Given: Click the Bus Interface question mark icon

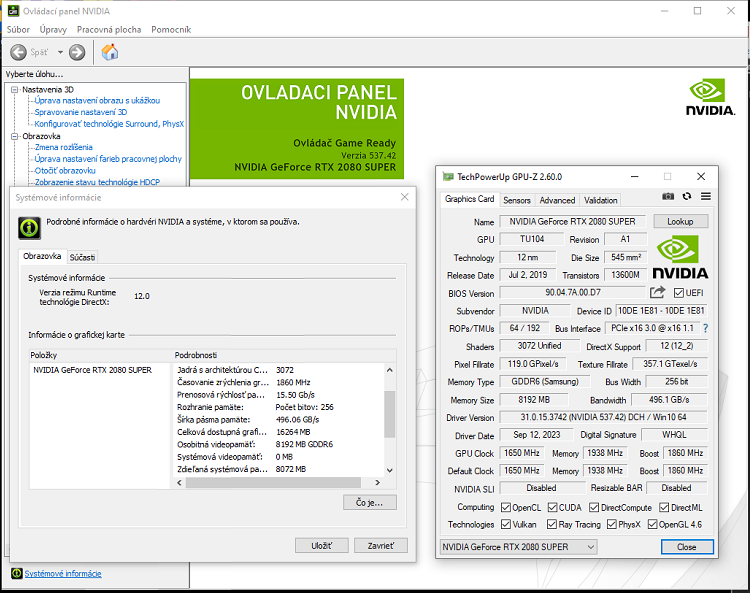Looking at the screenshot, I should point(705,328).
